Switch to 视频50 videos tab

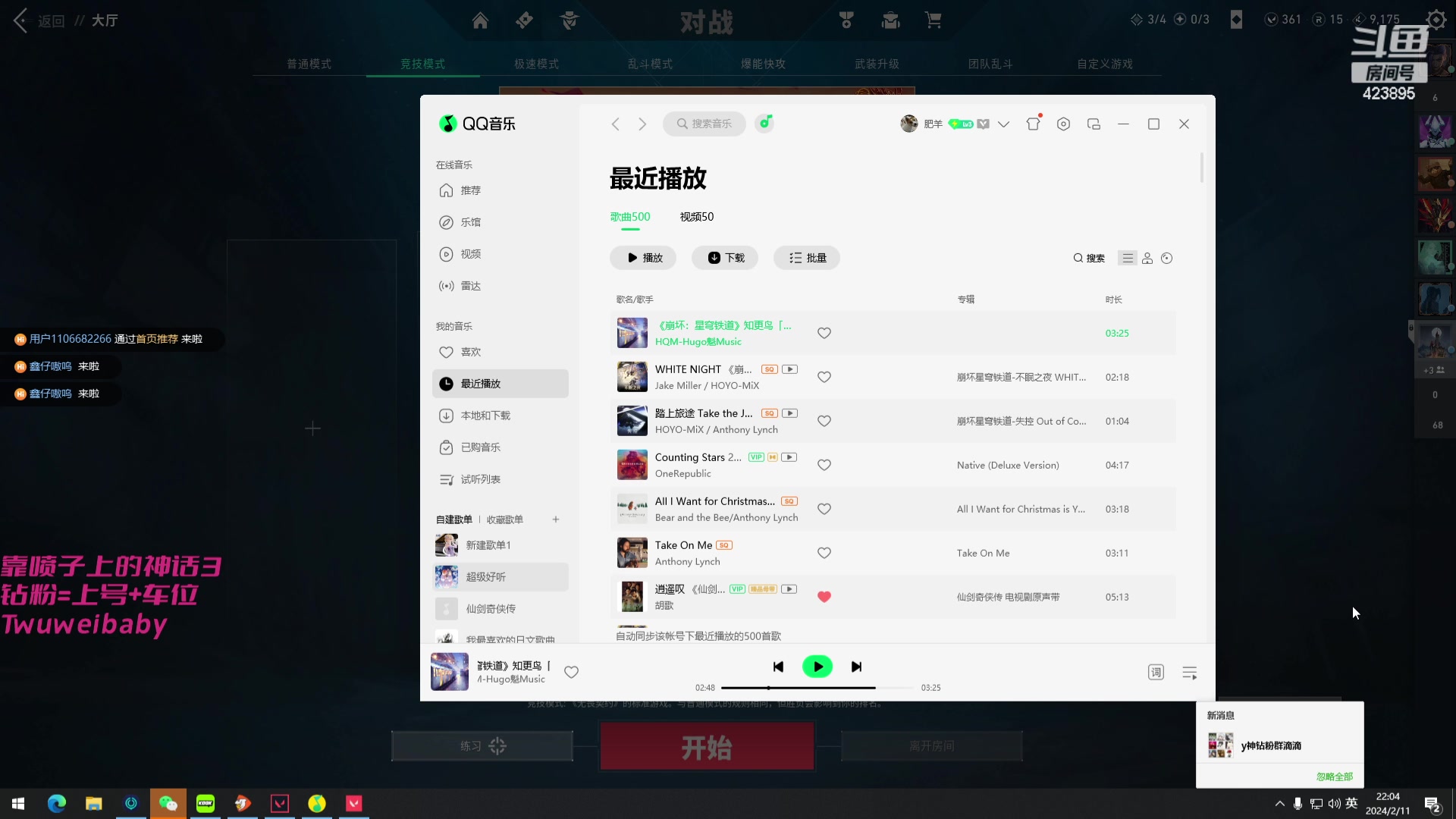(697, 217)
